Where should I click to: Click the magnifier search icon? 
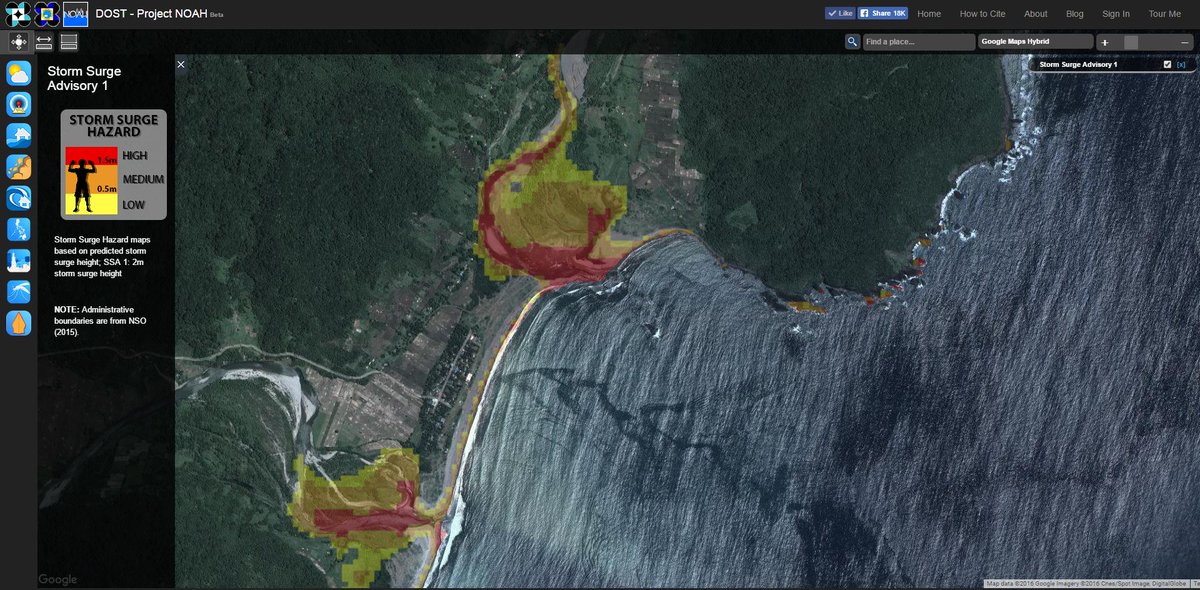(x=852, y=42)
